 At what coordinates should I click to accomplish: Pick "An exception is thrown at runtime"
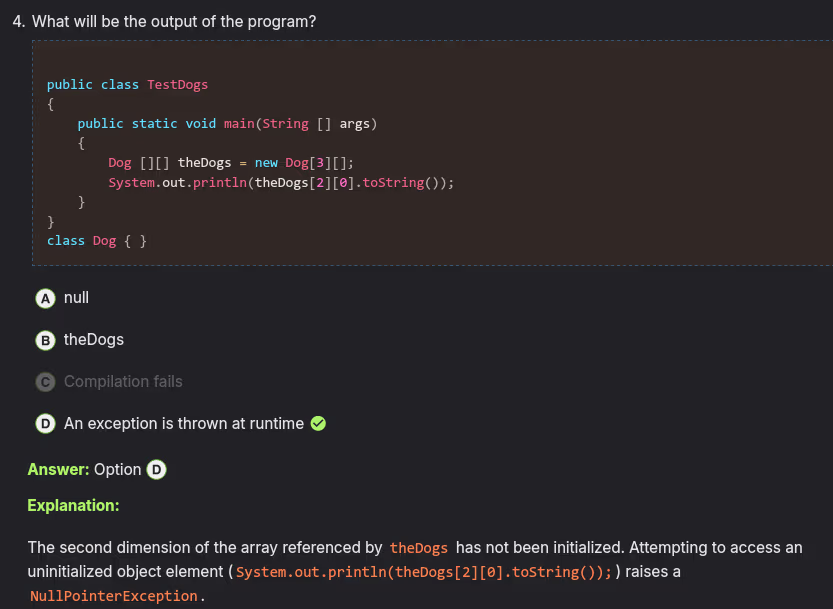(x=184, y=424)
